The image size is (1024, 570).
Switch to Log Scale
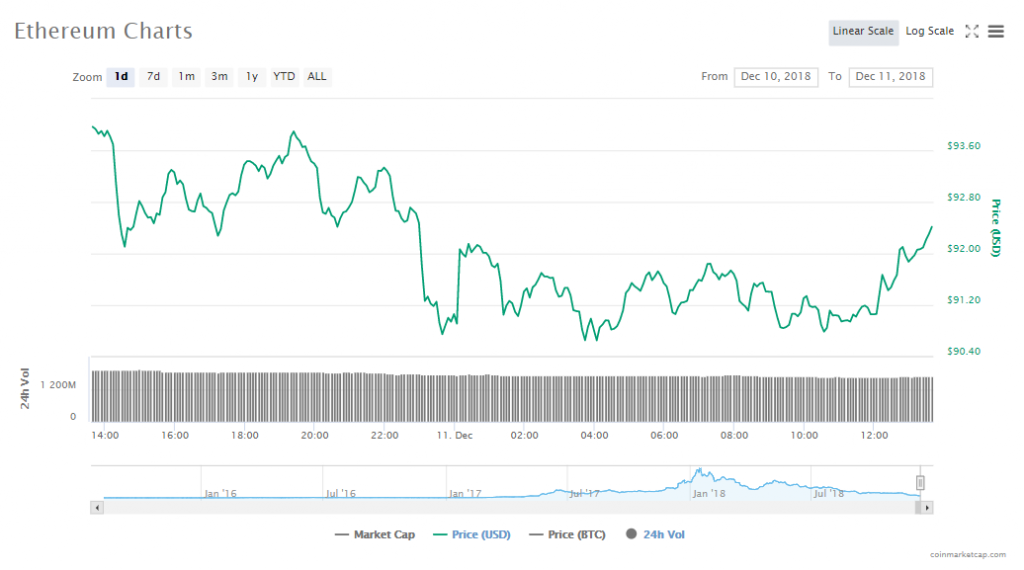pos(929,31)
